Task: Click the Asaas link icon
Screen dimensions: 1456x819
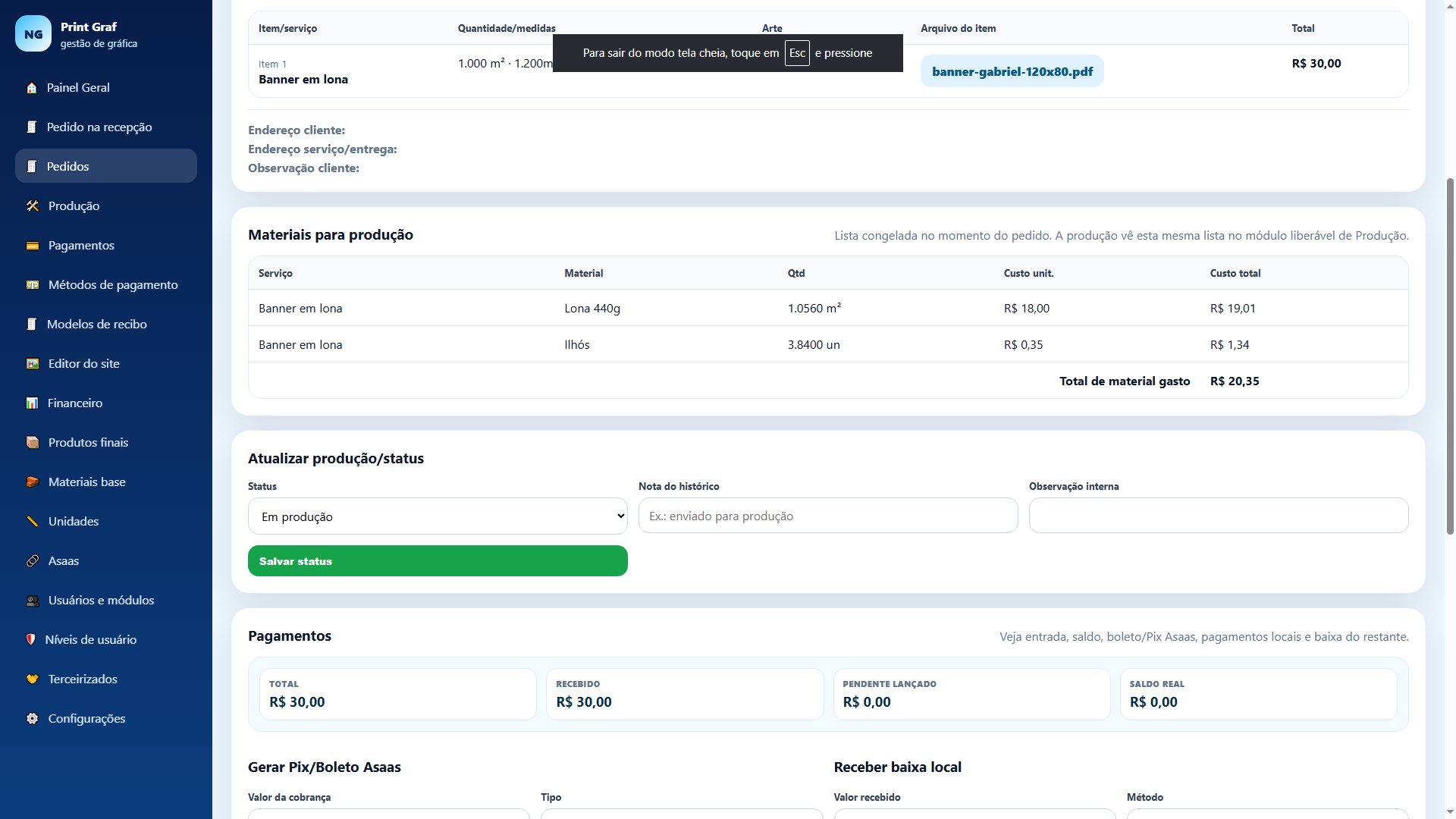Action: click(x=33, y=561)
